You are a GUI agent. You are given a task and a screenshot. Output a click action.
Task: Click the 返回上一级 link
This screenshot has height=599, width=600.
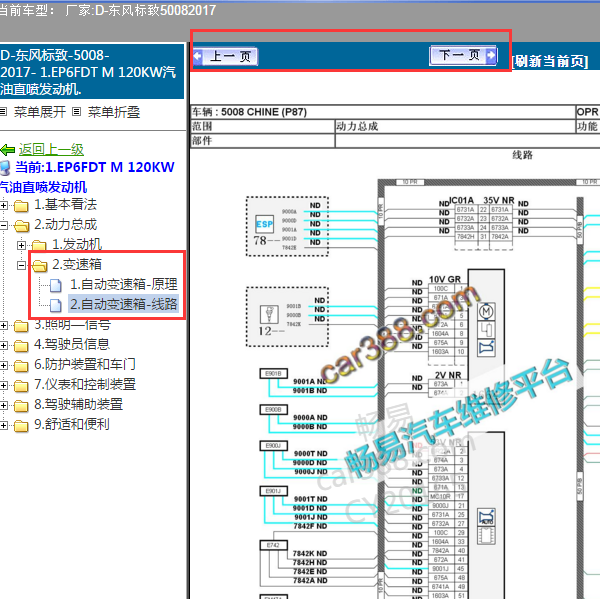(51, 149)
